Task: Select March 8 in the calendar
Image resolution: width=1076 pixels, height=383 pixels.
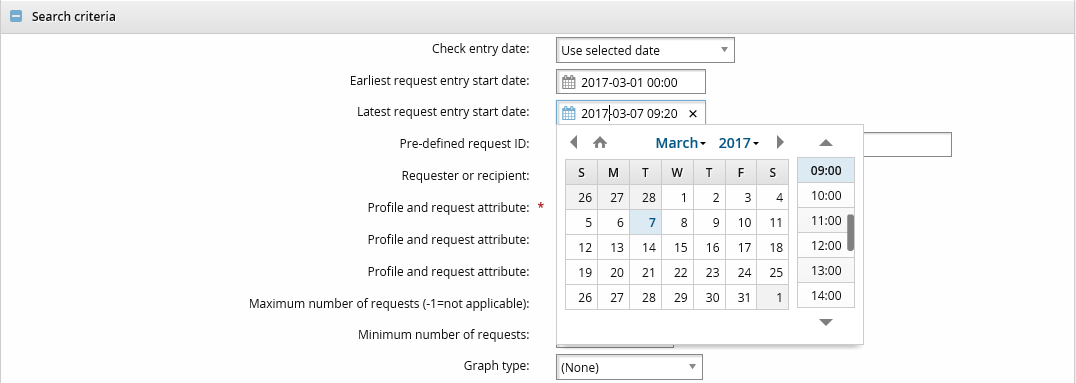Action: (677, 222)
